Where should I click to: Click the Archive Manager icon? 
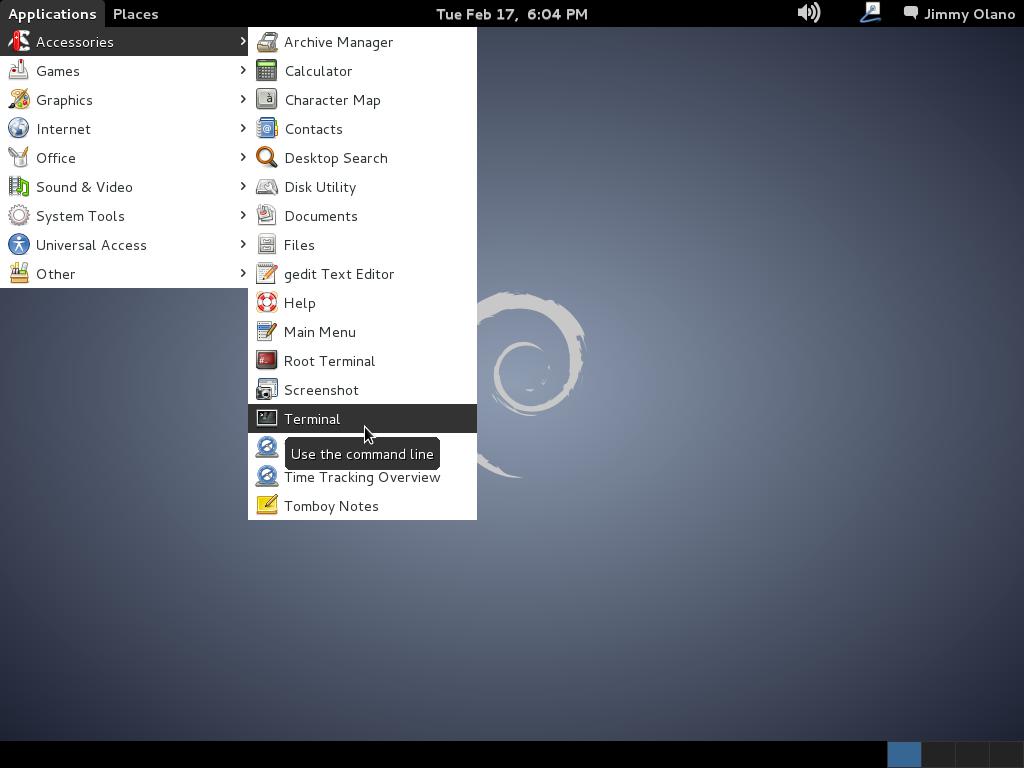(x=266, y=42)
